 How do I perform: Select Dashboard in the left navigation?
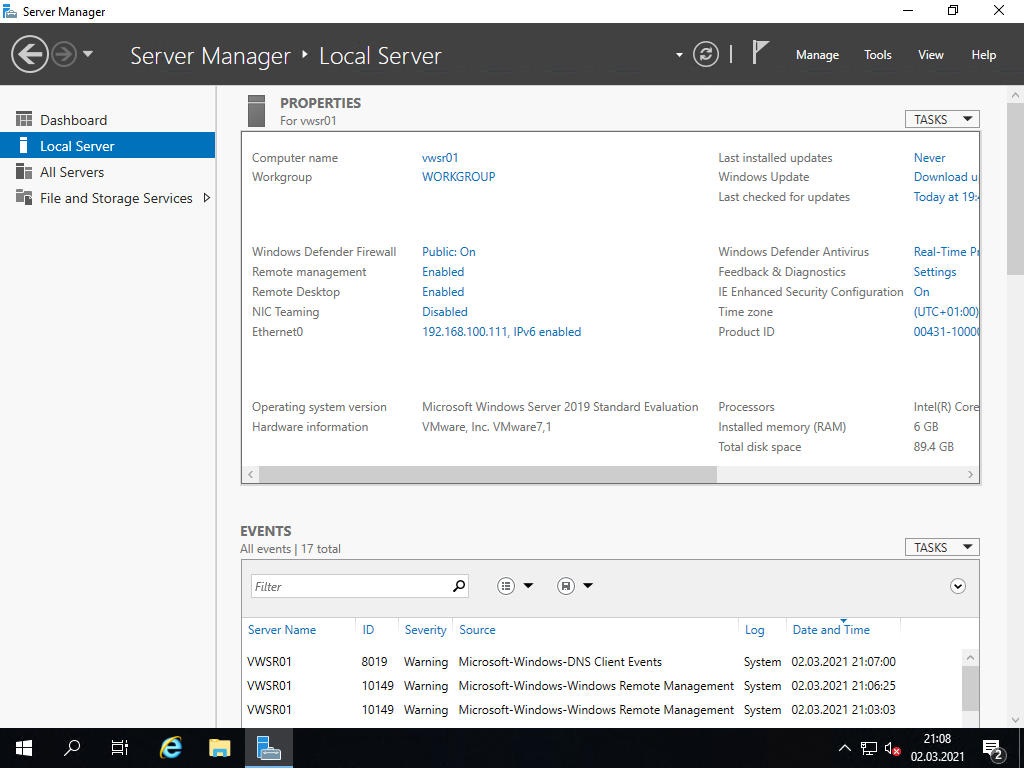click(73, 120)
